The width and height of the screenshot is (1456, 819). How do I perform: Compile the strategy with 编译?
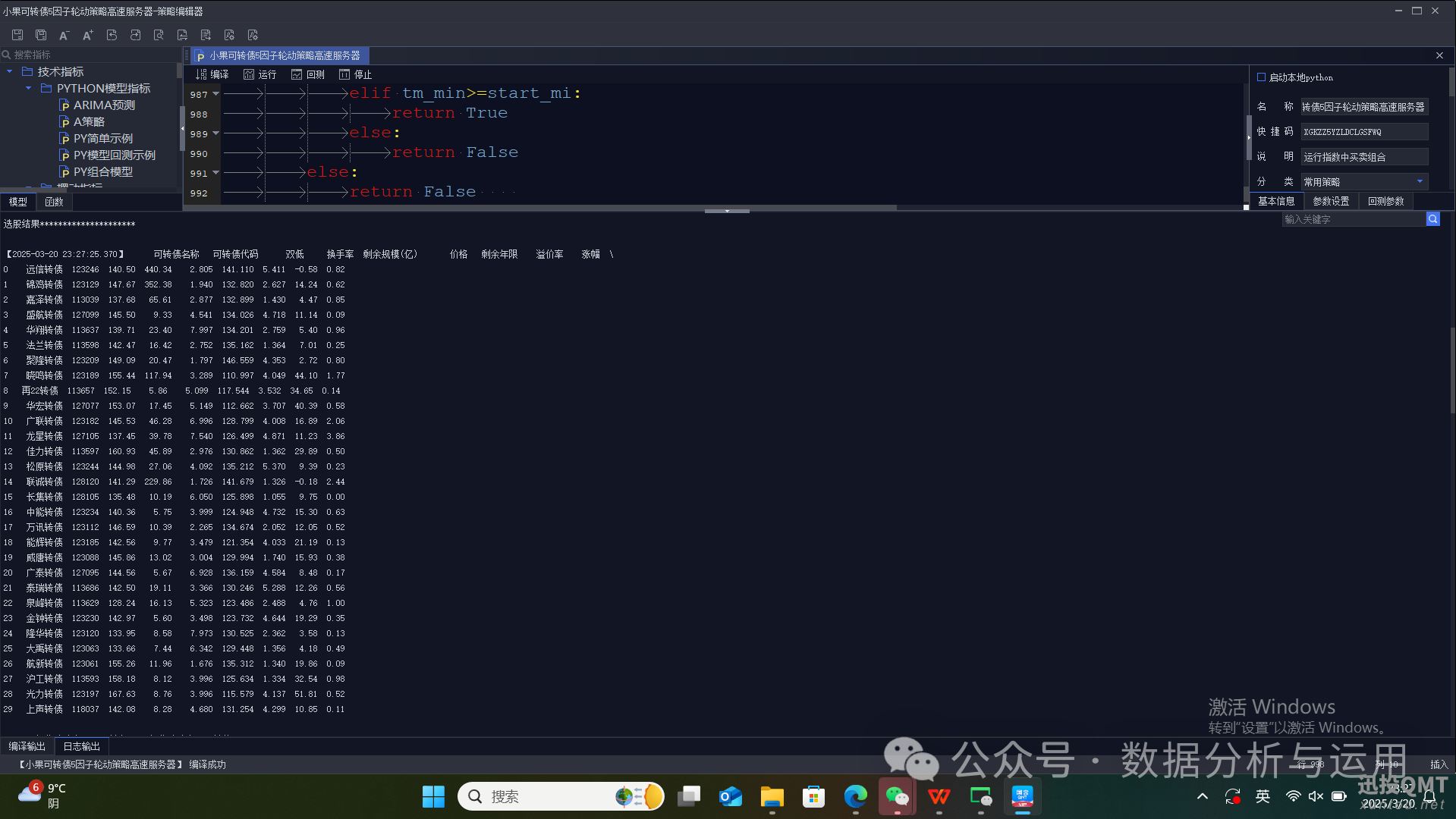[212, 74]
